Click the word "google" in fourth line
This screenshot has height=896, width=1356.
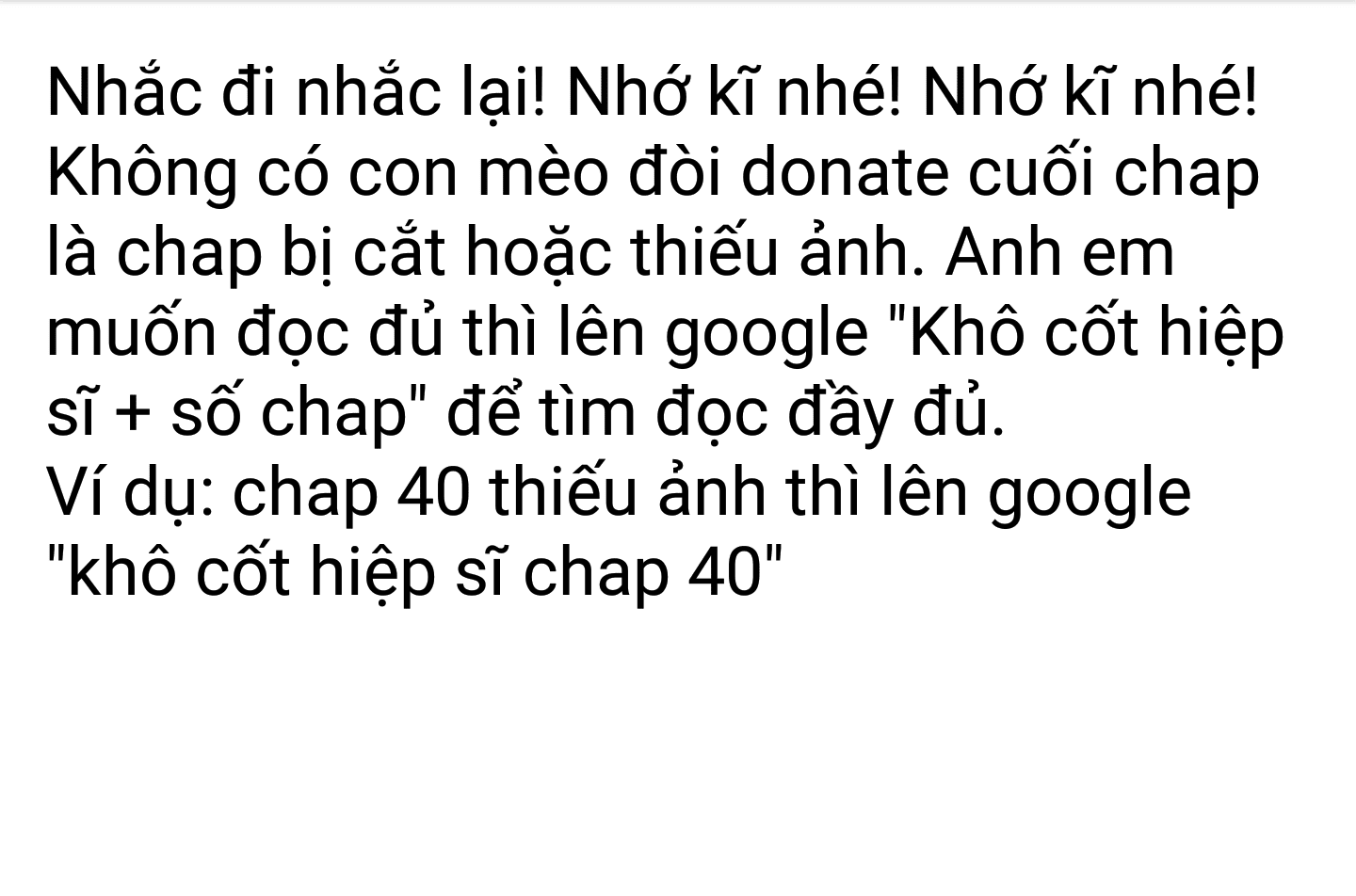click(767, 336)
